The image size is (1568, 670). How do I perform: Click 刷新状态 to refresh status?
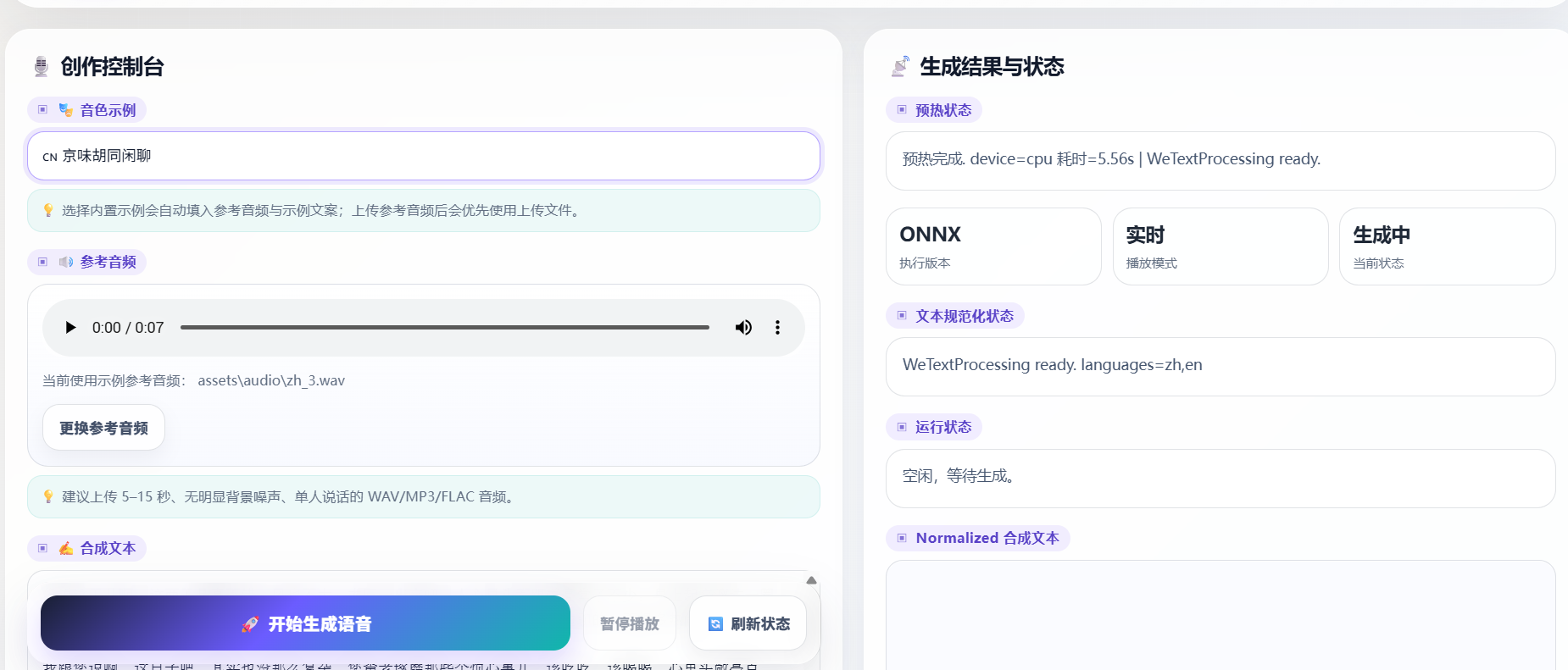point(748,623)
